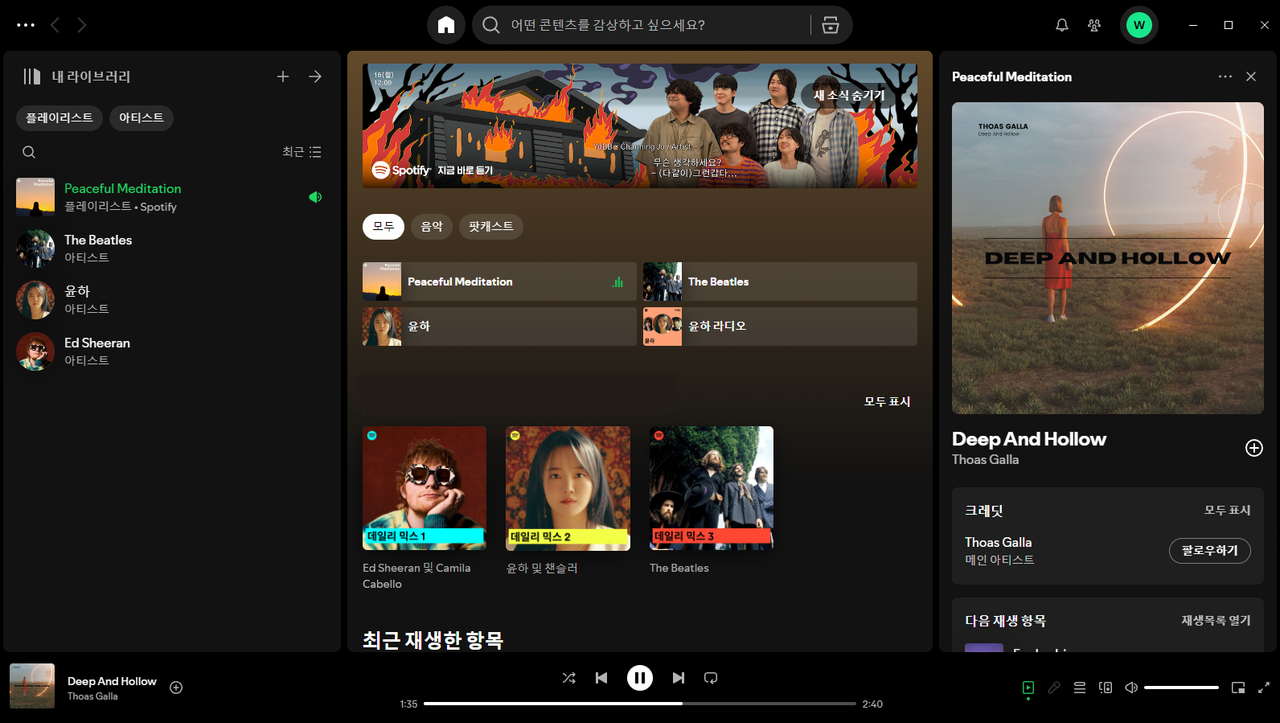Open the W profile avatar menu
This screenshot has width=1280, height=723.
point(1138,25)
